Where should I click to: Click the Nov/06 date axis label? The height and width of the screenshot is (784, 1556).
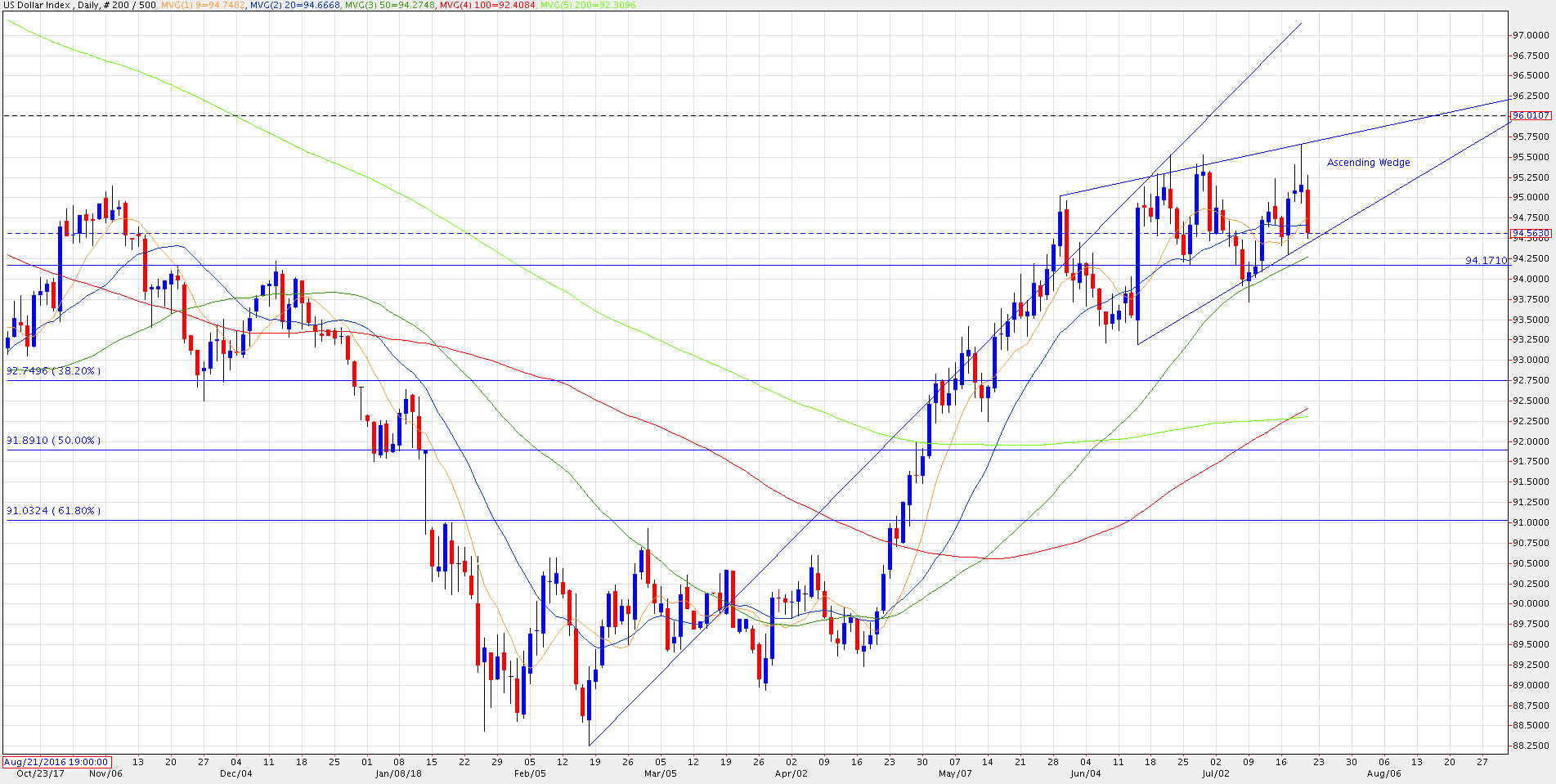(105, 773)
